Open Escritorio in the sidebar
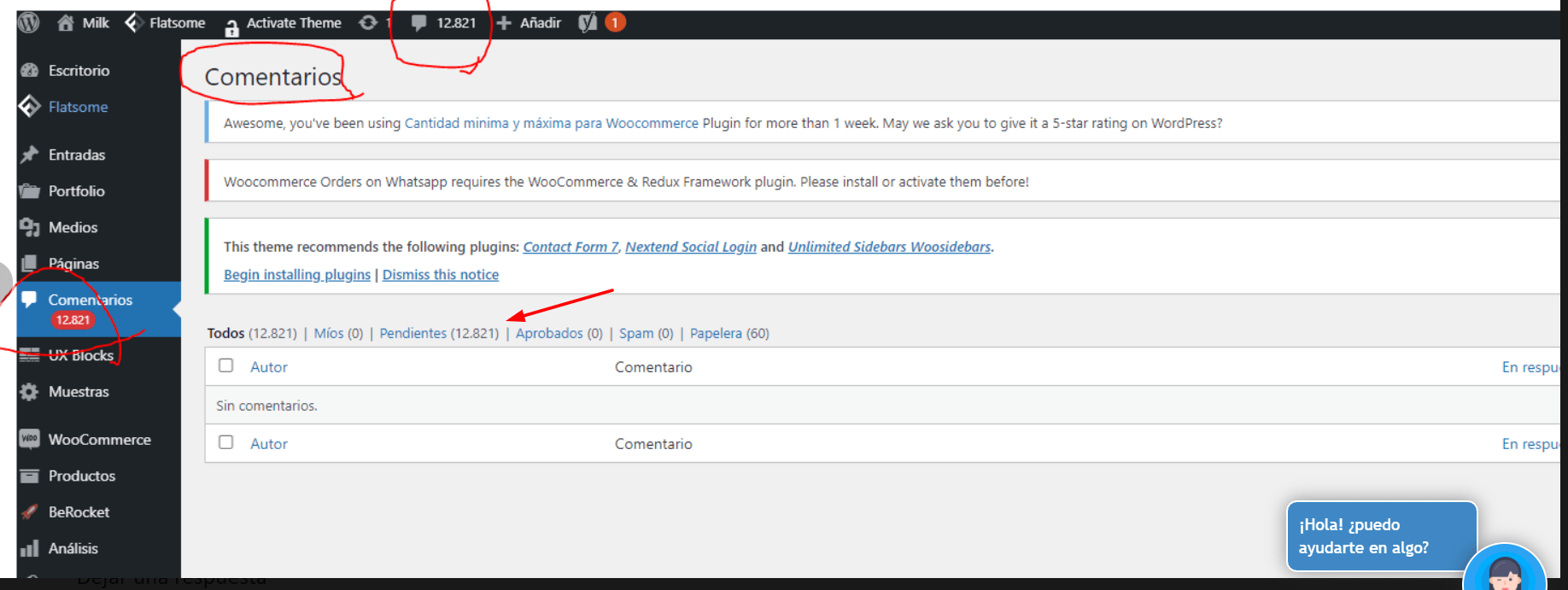Image resolution: width=1568 pixels, height=590 pixels. (79, 71)
